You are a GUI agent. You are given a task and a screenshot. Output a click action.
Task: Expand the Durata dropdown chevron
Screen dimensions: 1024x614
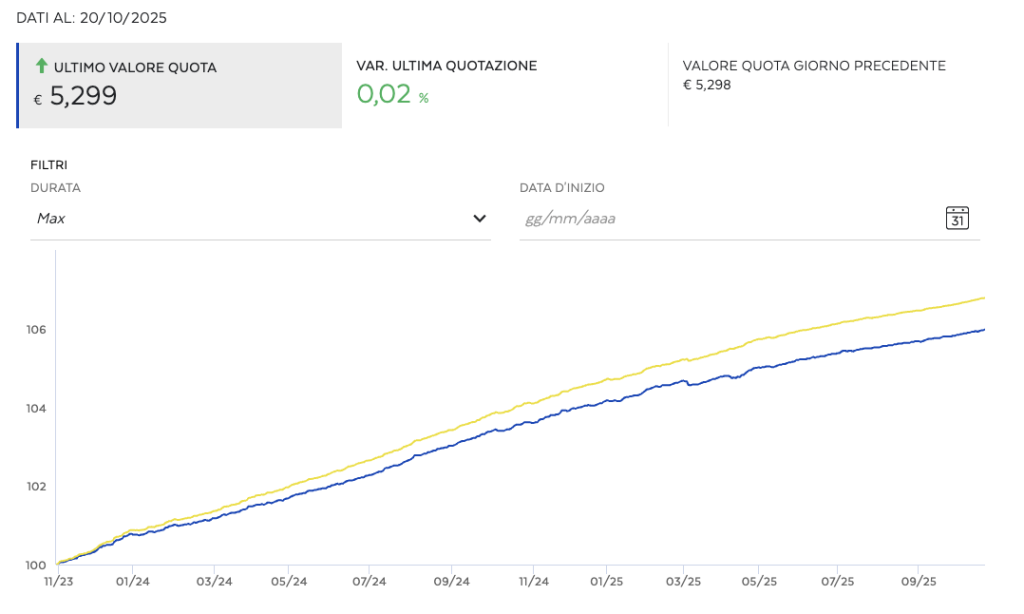(x=479, y=218)
